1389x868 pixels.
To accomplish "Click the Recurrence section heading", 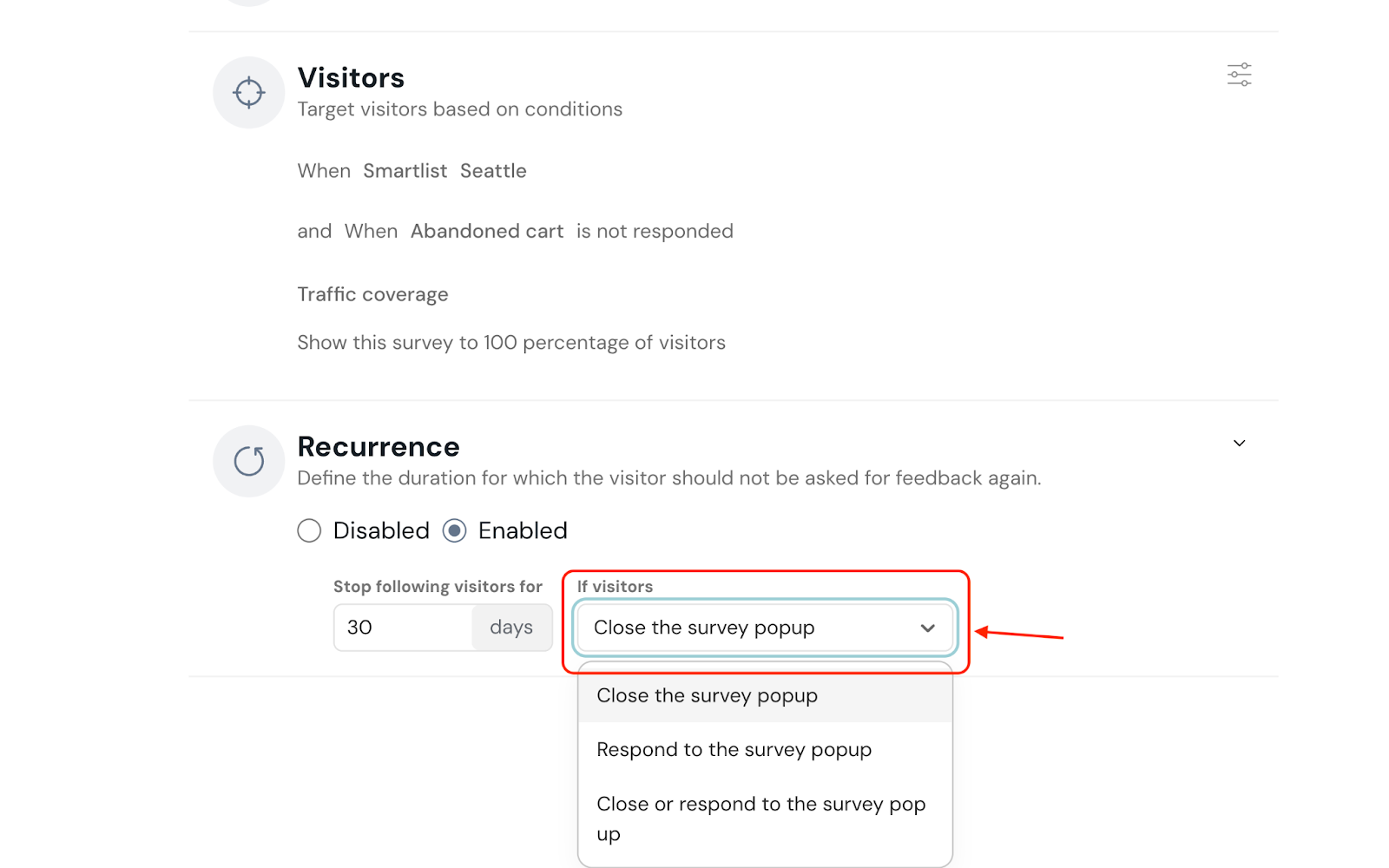I will tap(379, 447).
